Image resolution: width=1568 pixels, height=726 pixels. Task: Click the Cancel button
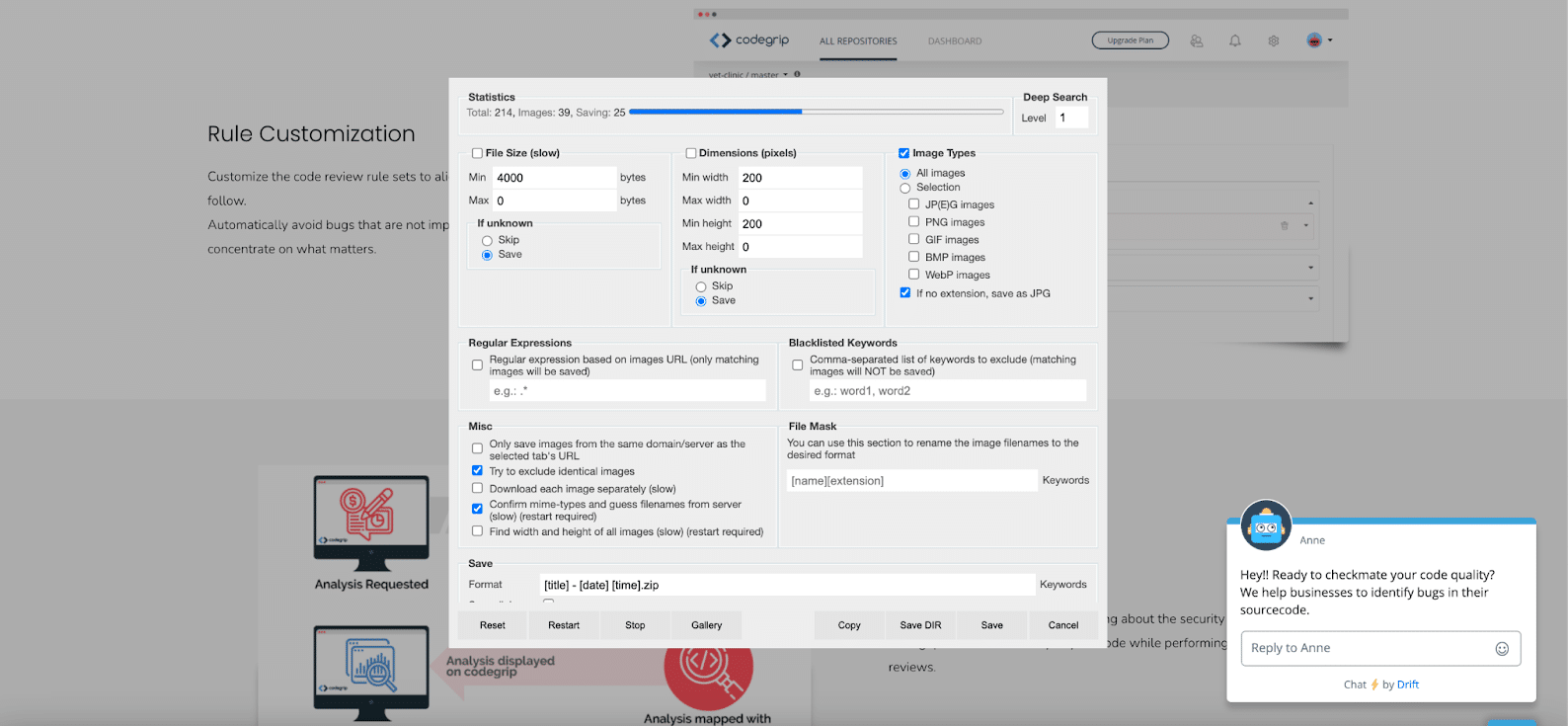1063,625
